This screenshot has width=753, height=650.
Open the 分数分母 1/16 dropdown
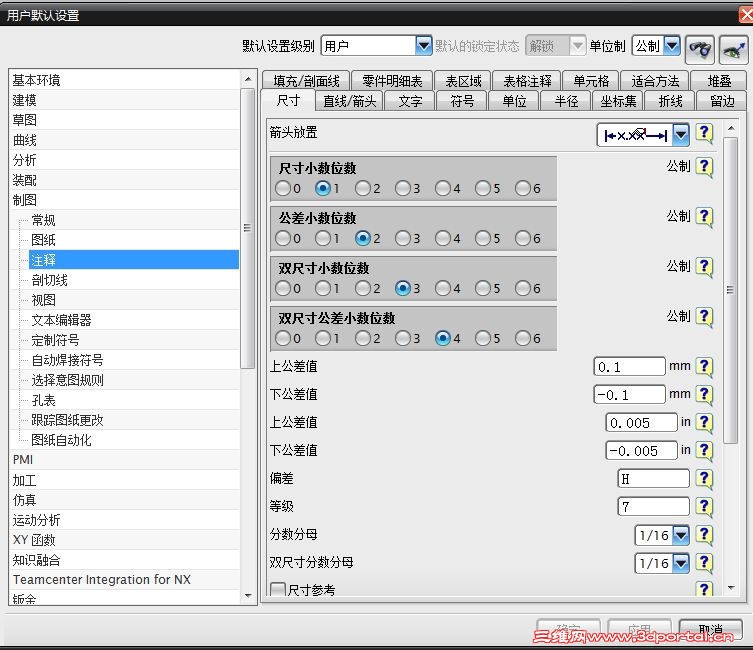pyautogui.click(x=681, y=535)
